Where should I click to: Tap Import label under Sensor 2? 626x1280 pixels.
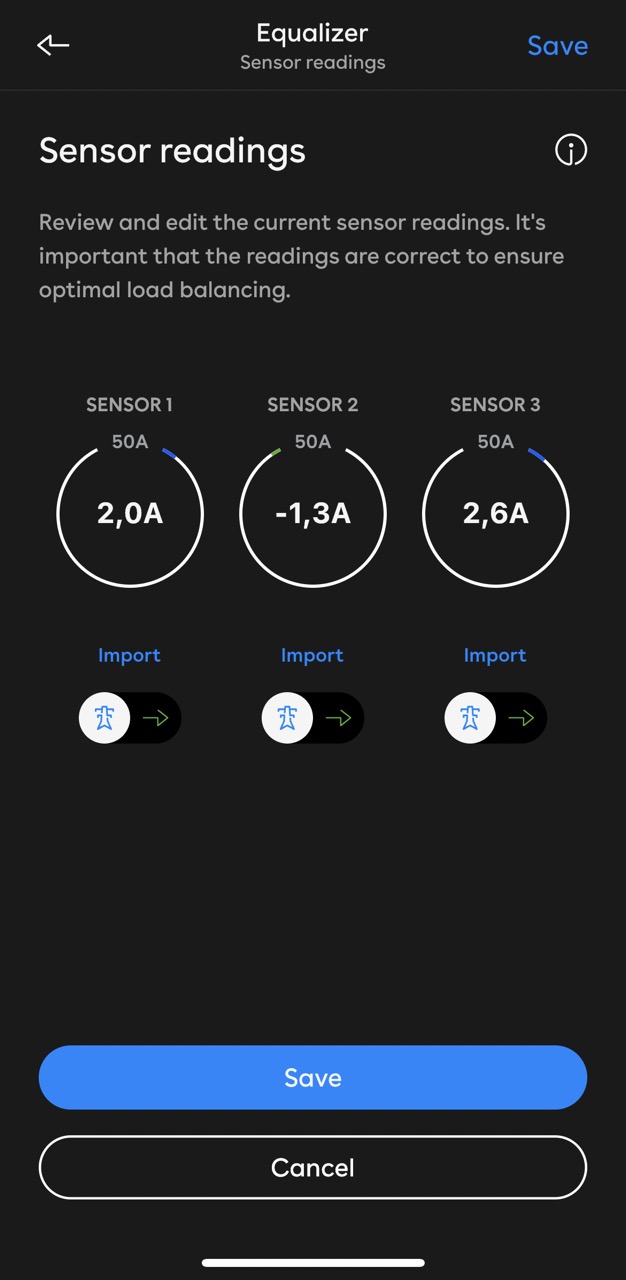312,656
